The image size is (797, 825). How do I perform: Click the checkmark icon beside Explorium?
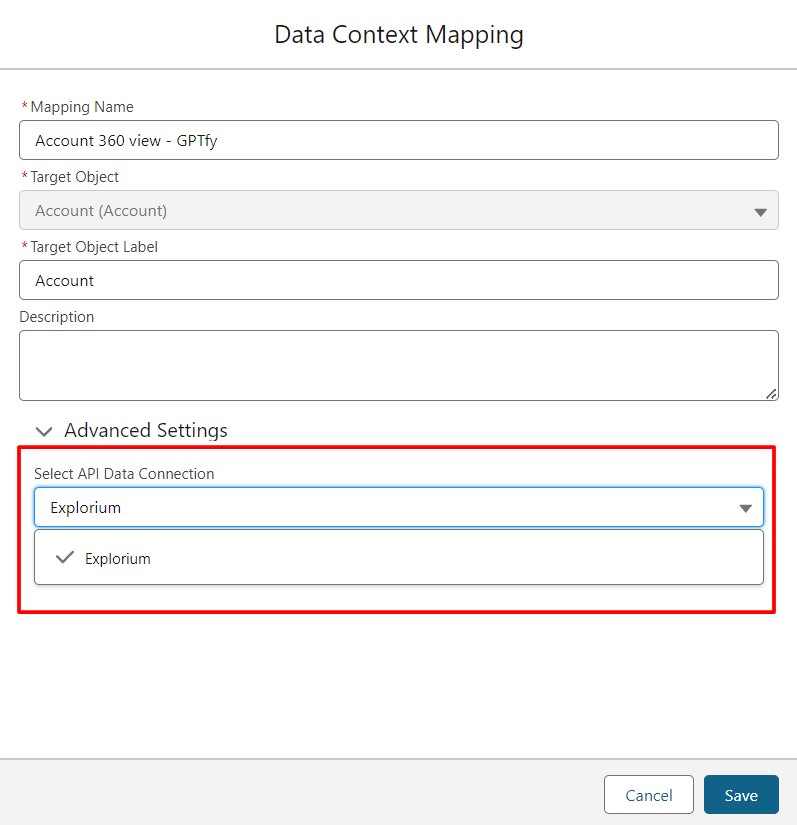(65, 558)
